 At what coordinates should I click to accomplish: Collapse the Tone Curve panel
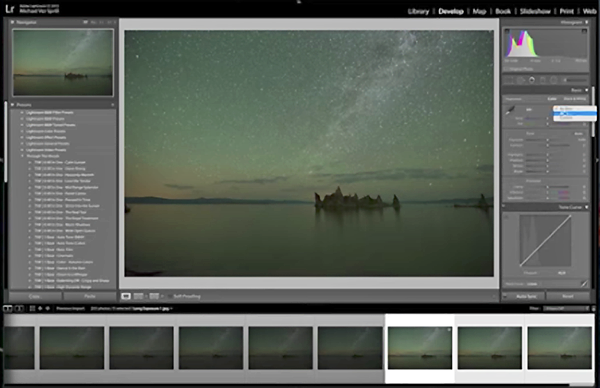(587, 207)
